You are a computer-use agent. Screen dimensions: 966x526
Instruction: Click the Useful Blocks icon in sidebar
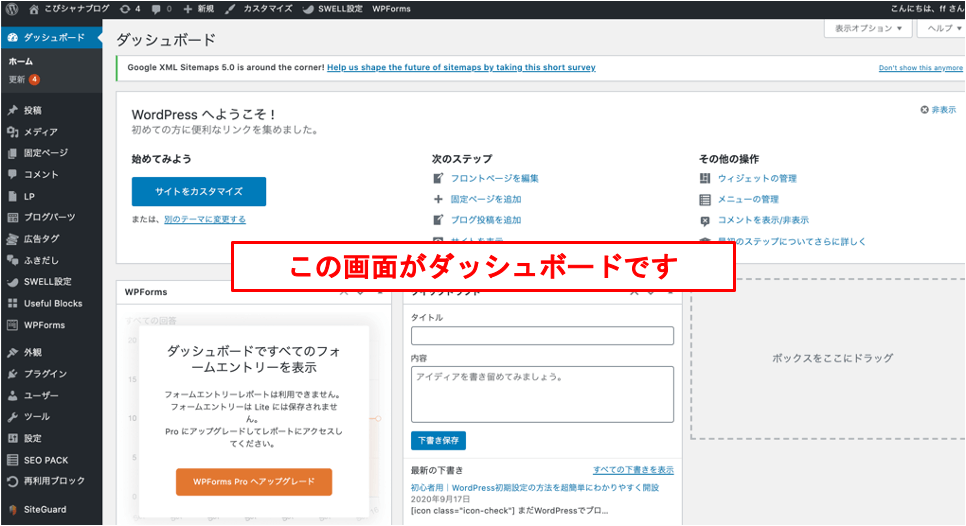pyautogui.click(x=12, y=304)
